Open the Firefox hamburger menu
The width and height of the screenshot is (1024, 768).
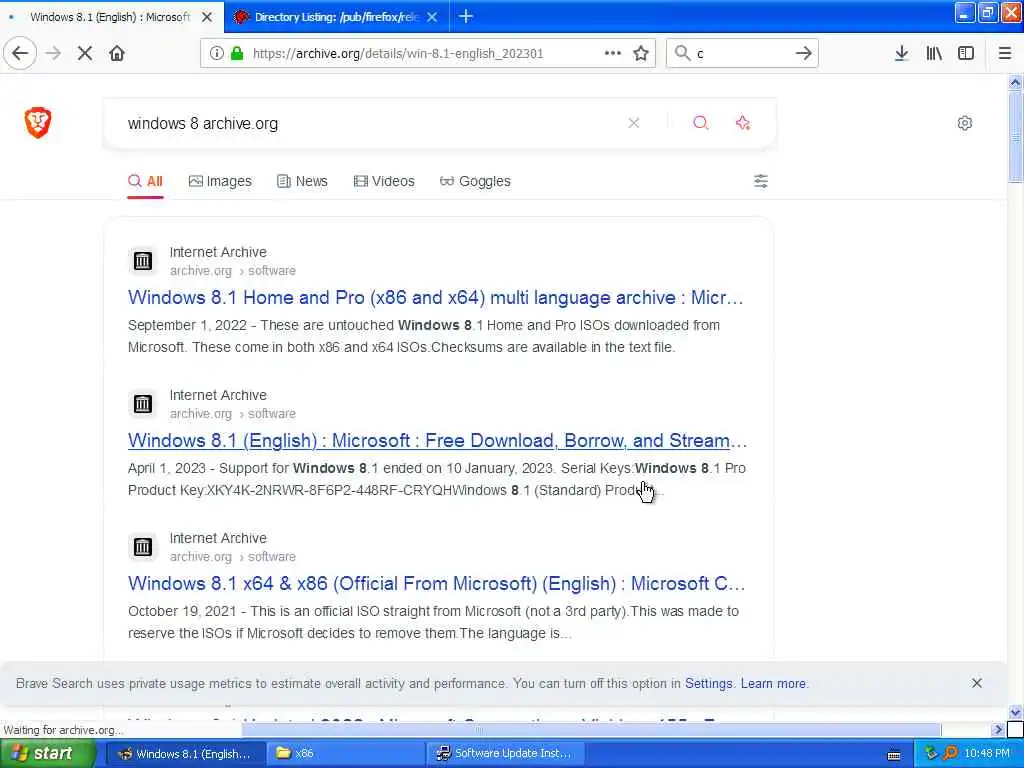1004,53
